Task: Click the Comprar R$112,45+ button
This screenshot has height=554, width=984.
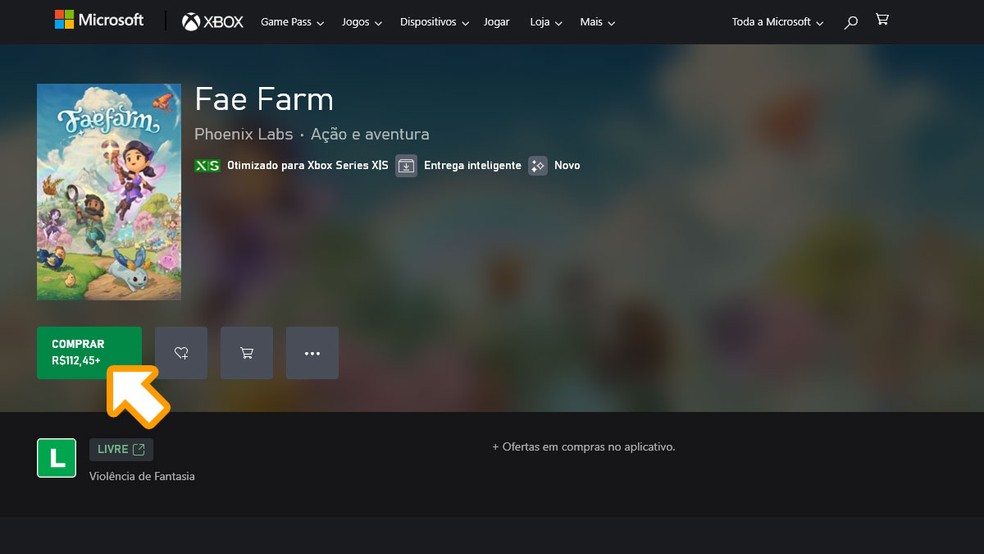Action: click(x=89, y=353)
